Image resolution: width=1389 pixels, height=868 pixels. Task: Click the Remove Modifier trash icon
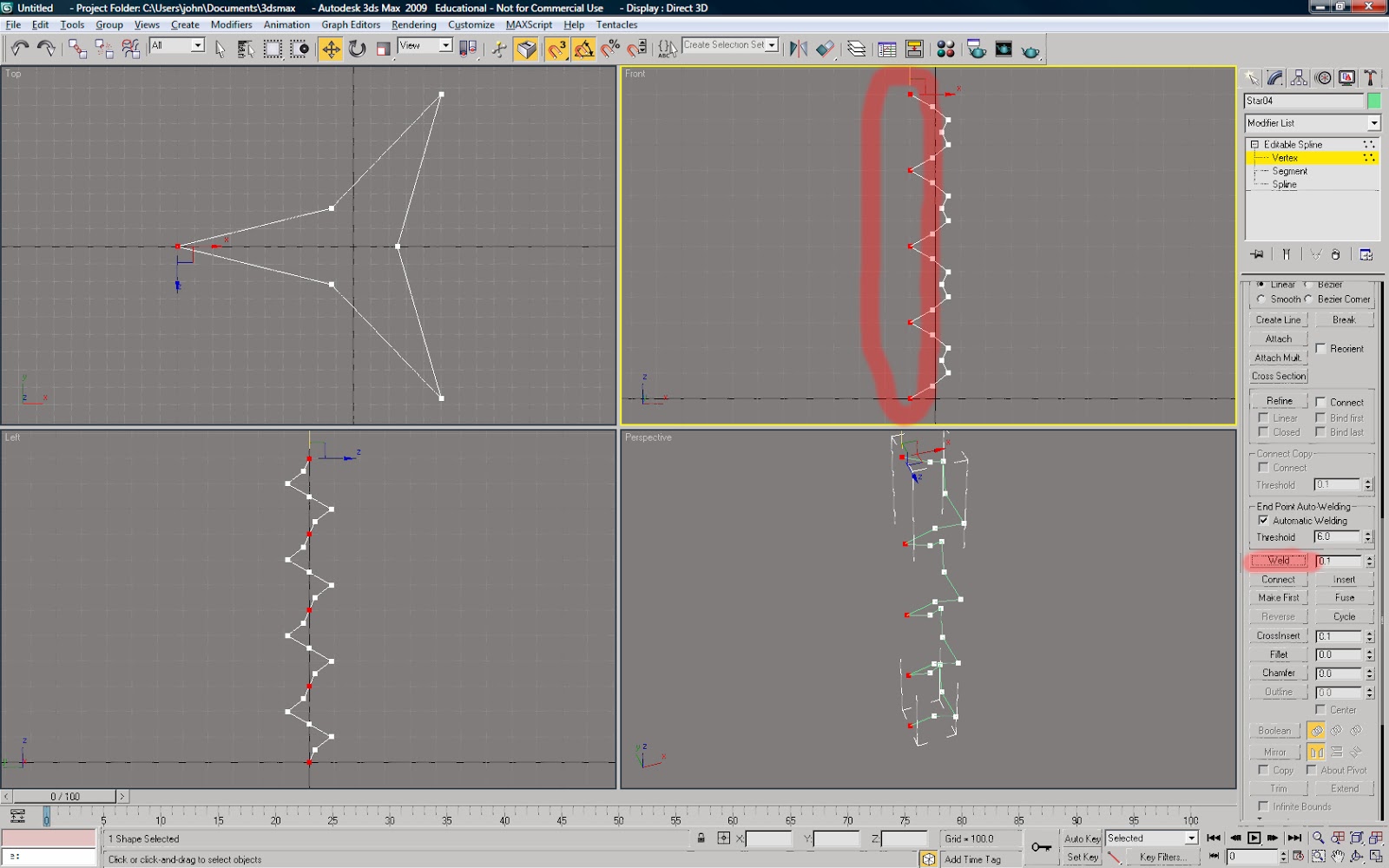pyautogui.click(x=1334, y=254)
